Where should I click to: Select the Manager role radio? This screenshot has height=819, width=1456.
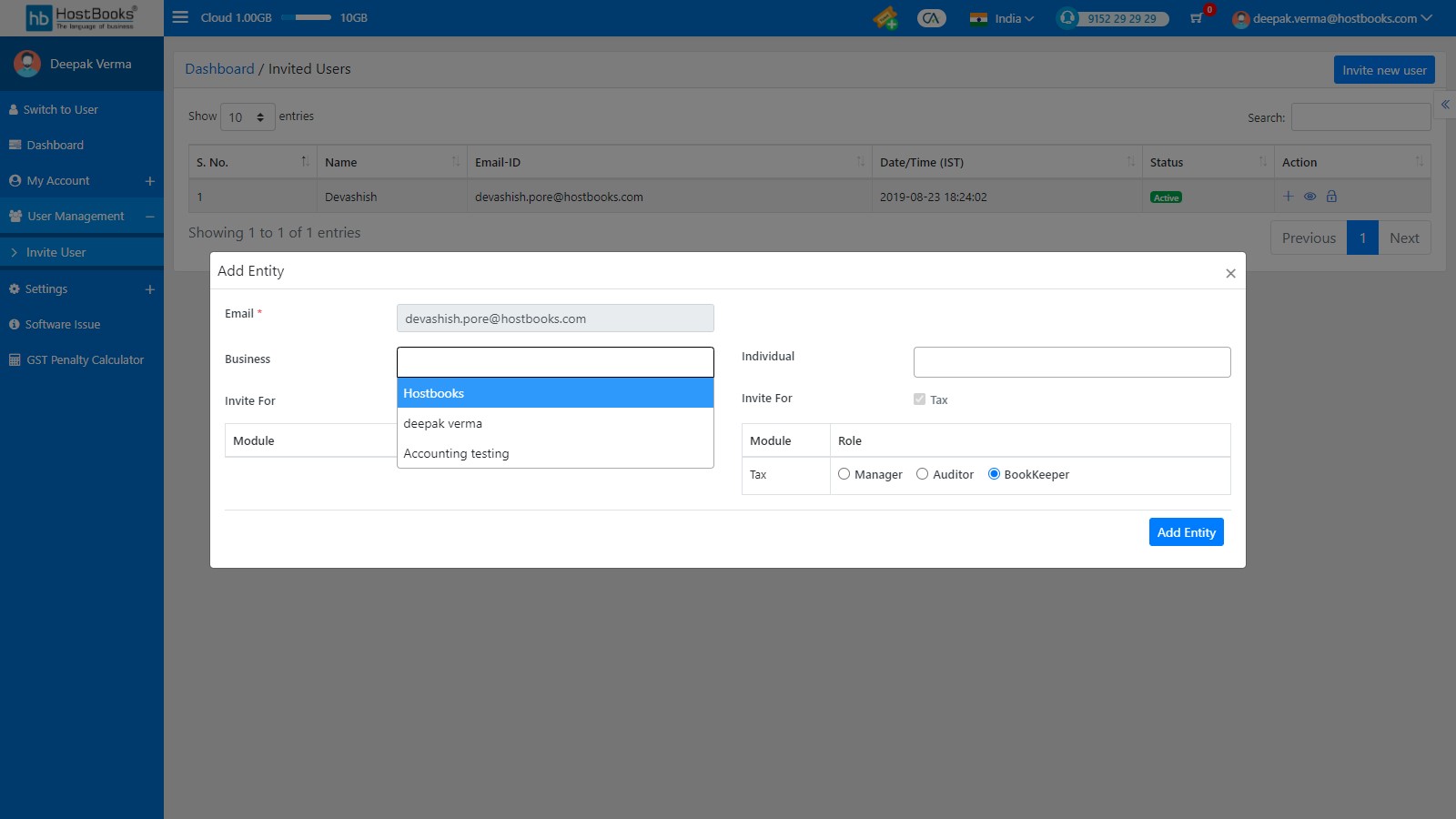click(844, 474)
